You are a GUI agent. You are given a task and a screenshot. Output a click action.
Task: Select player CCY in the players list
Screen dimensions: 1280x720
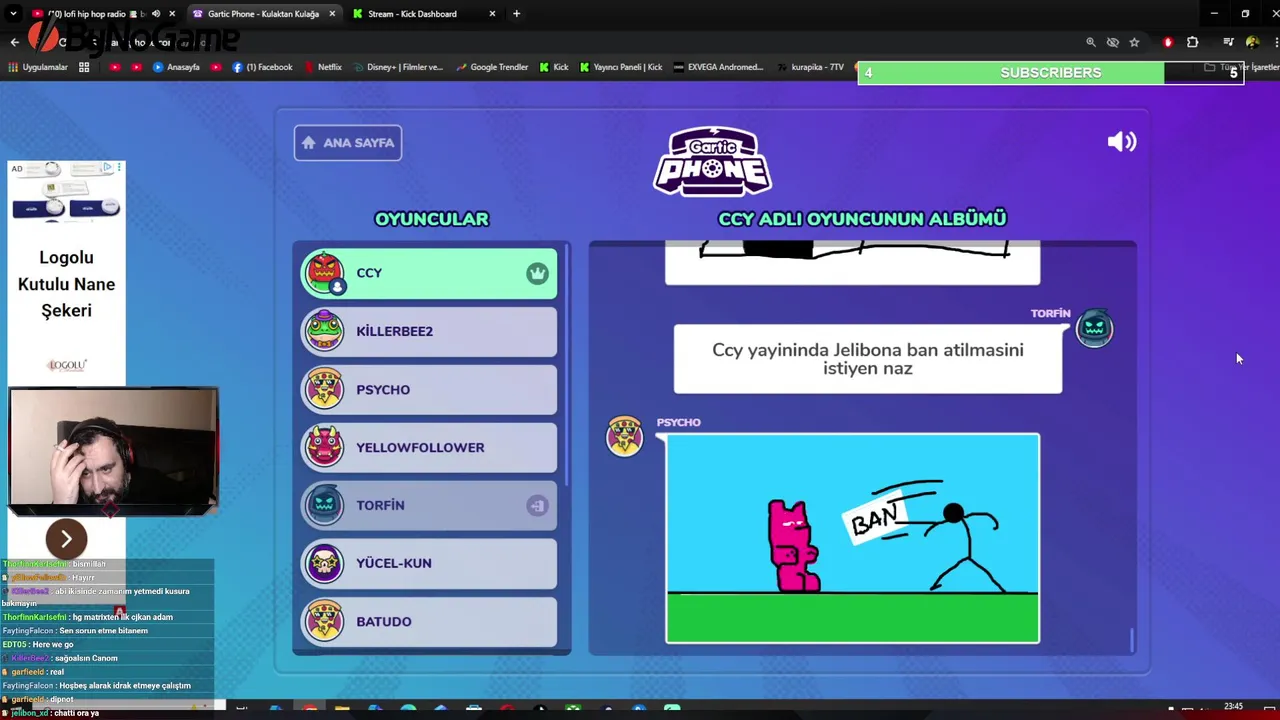[x=429, y=273]
